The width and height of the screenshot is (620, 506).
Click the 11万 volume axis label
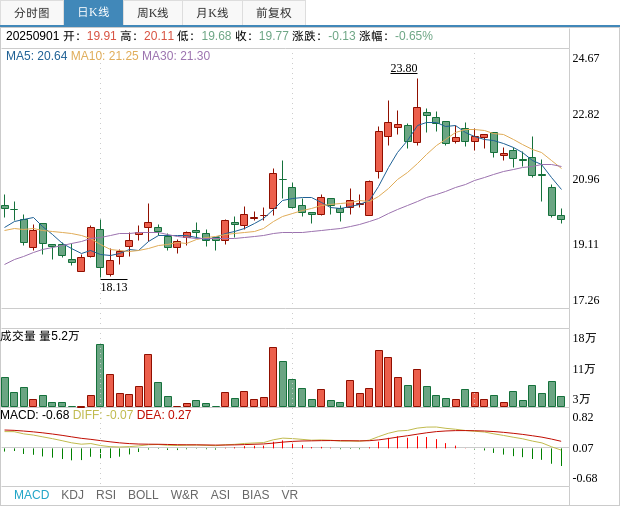pyautogui.click(x=583, y=369)
